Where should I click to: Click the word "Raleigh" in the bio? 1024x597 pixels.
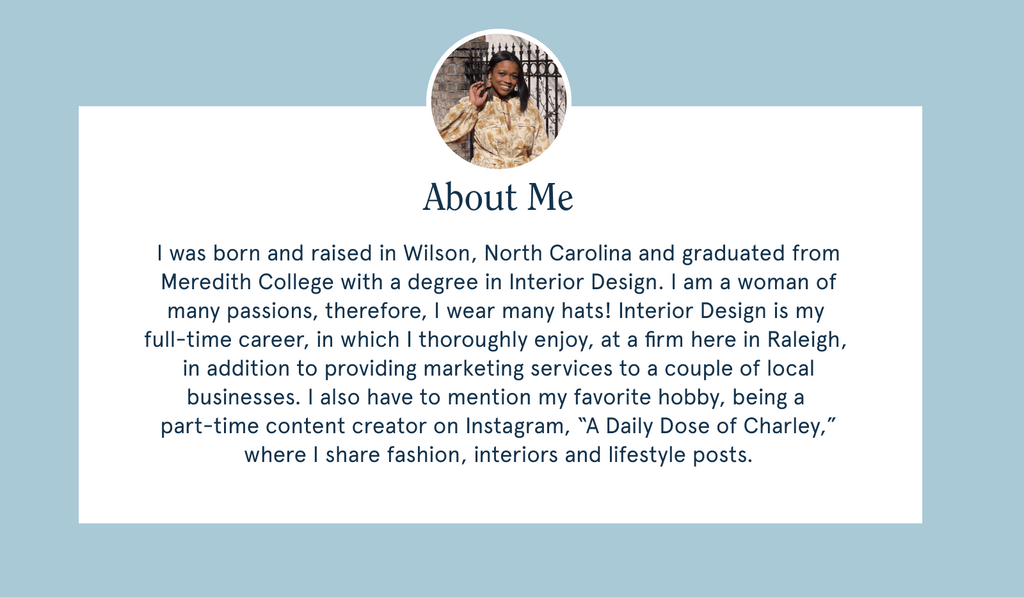coord(806,340)
